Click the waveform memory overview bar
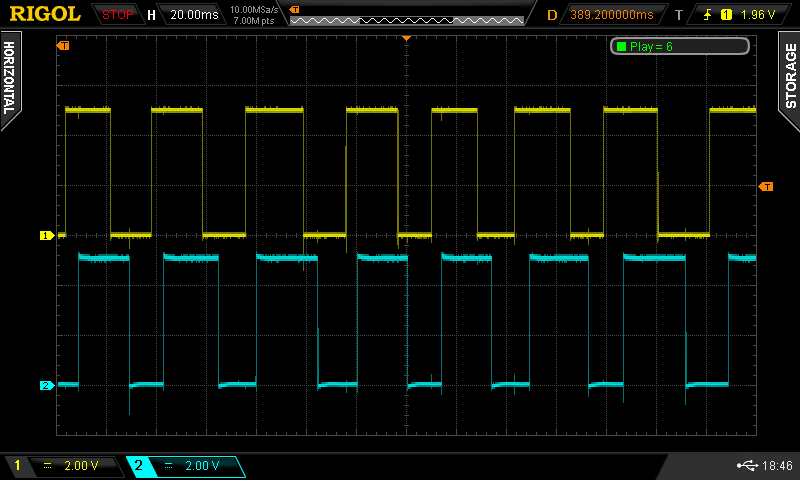This screenshot has width=800, height=480. click(x=407, y=20)
